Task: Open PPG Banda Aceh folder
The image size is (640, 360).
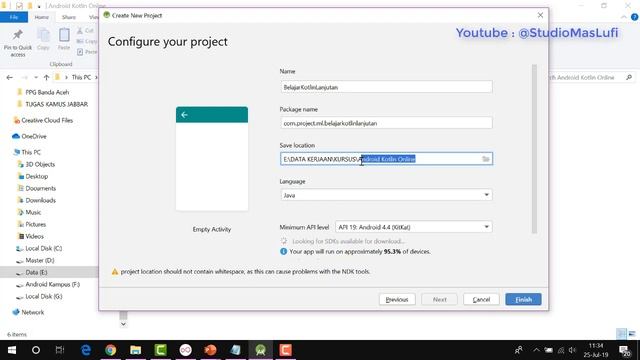Action: (47, 92)
